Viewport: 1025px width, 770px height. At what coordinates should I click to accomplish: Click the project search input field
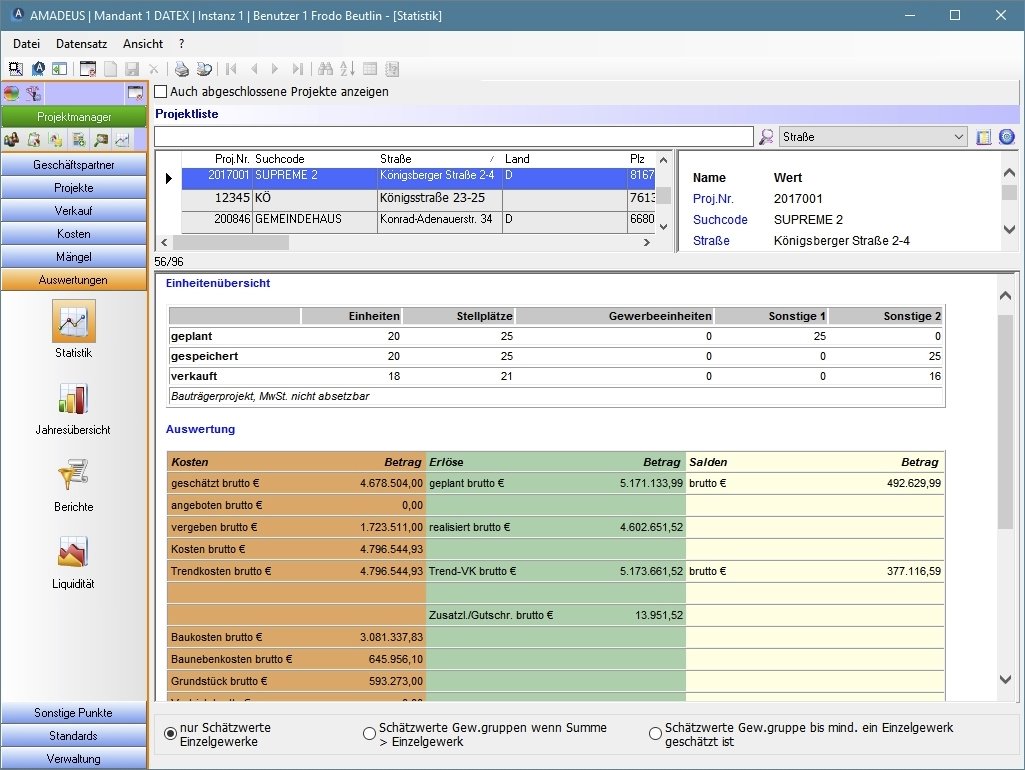click(x=453, y=137)
